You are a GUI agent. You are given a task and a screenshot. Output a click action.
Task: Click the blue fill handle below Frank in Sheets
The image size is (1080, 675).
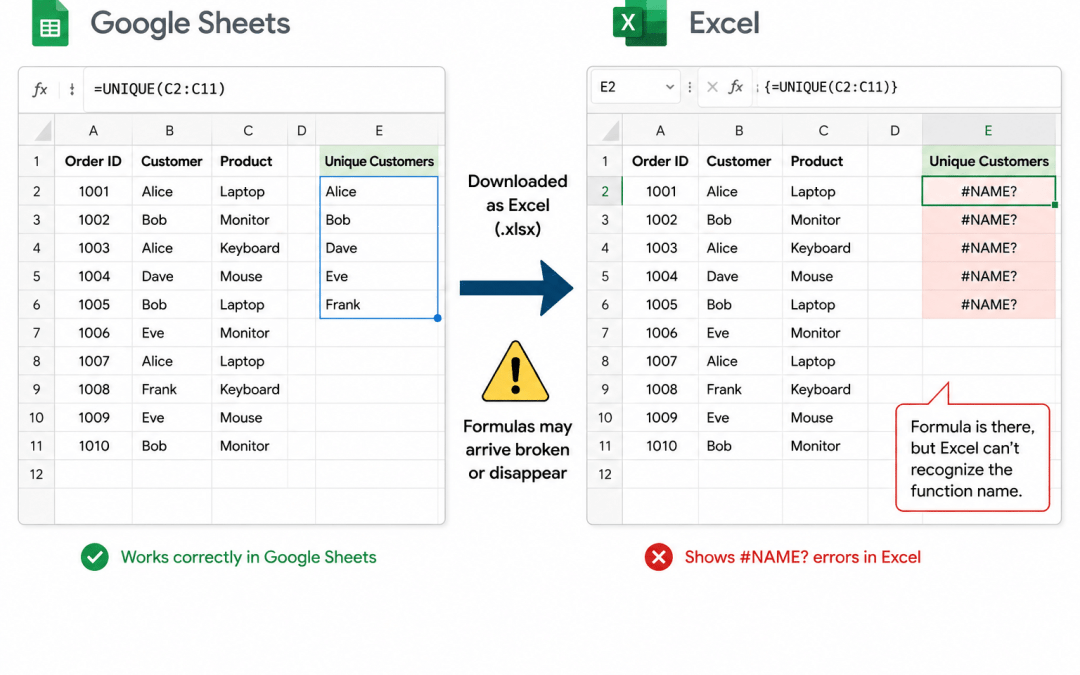coord(437,318)
